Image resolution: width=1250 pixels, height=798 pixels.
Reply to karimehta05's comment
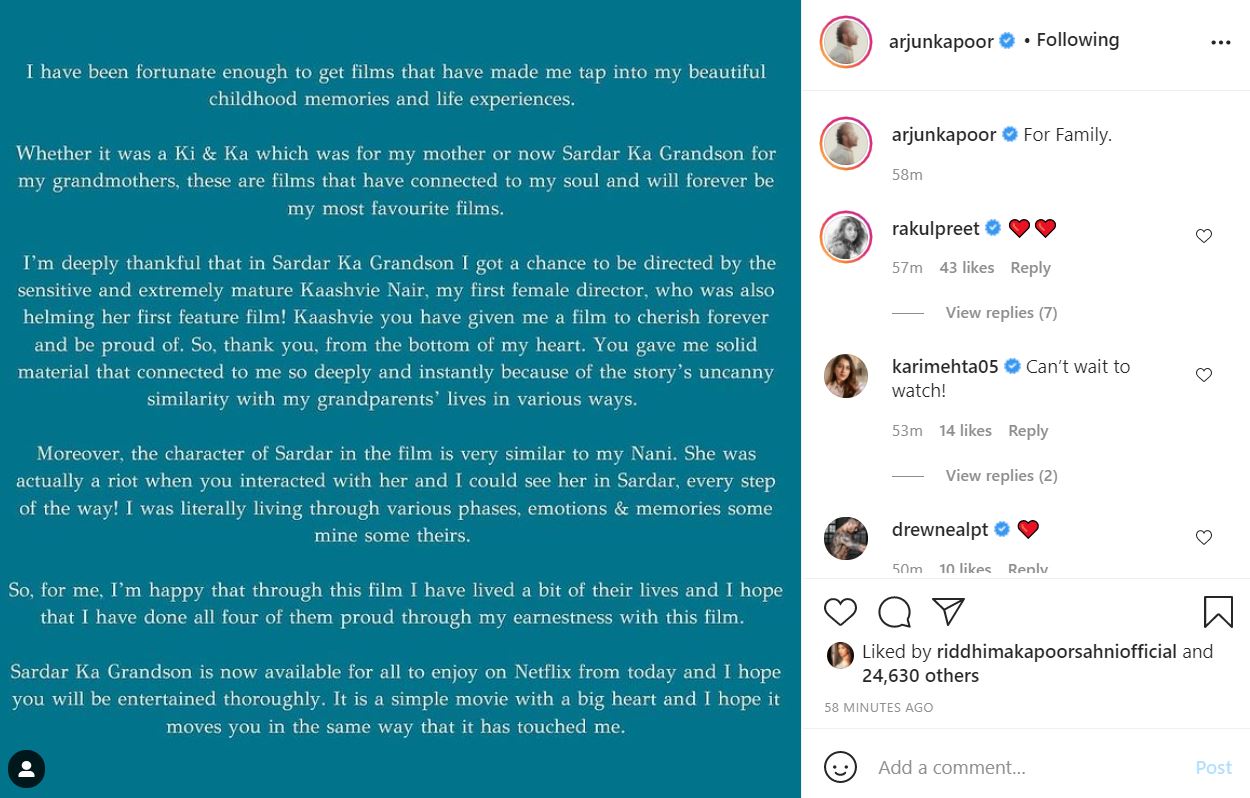click(x=1028, y=430)
